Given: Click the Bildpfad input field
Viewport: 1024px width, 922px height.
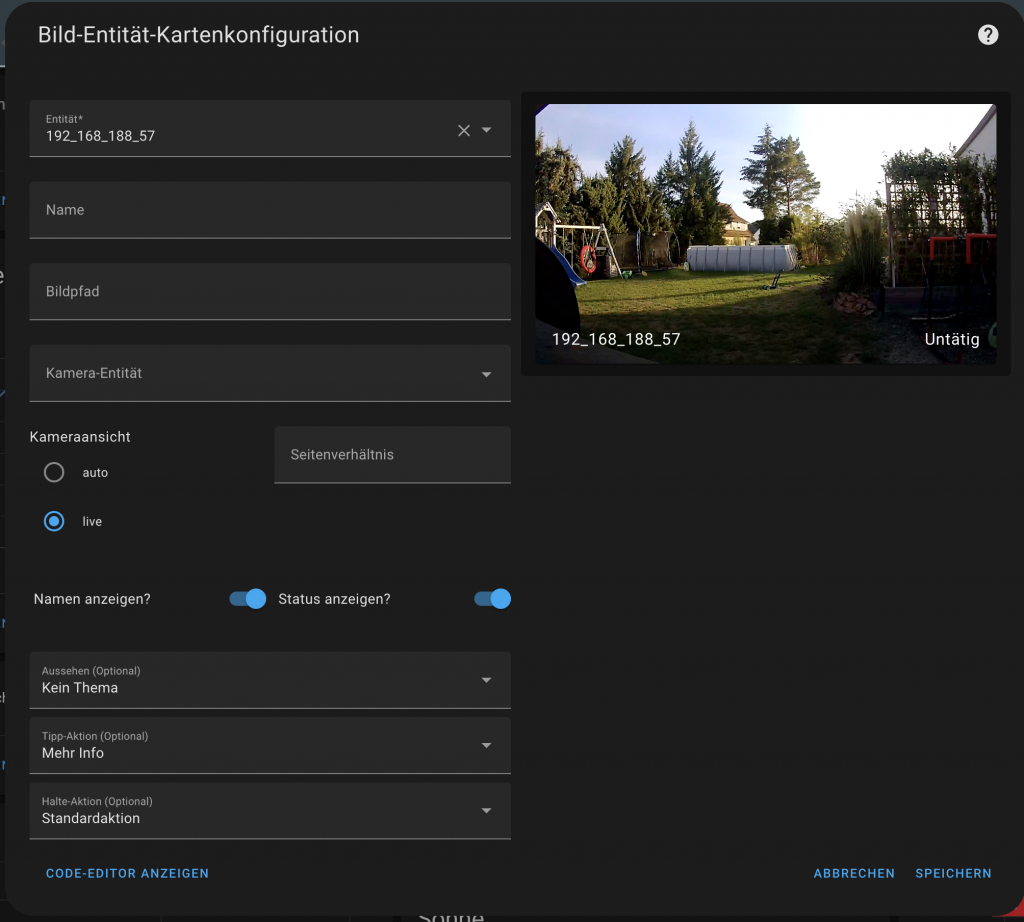Looking at the screenshot, I should 270,292.
